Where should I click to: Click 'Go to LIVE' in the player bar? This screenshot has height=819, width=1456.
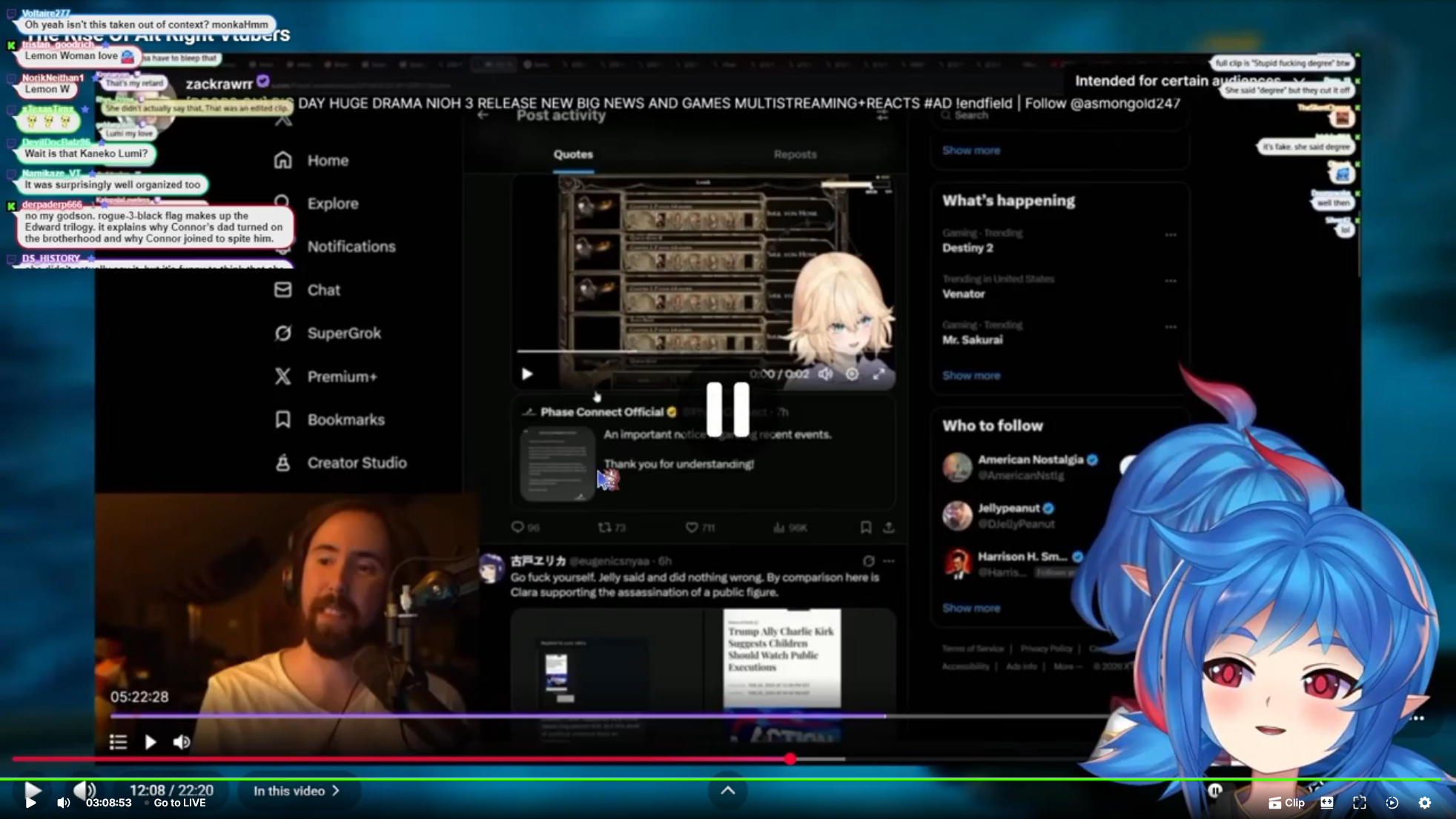coord(179,803)
